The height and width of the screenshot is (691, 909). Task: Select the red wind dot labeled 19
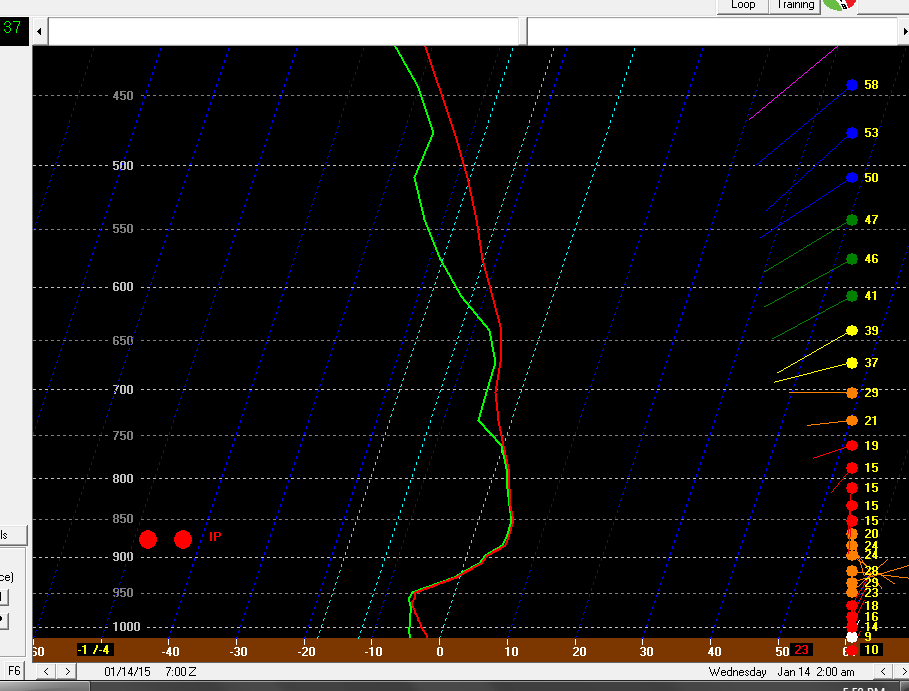pyautogui.click(x=852, y=446)
